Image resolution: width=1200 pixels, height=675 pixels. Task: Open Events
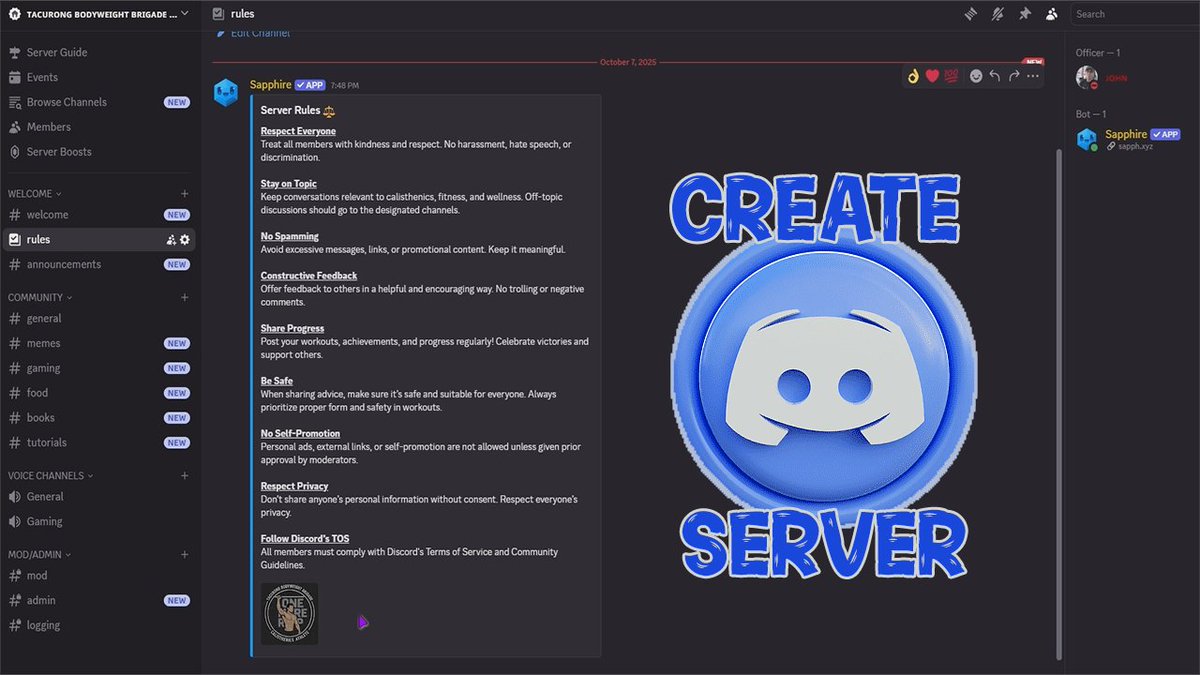(42, 77)
